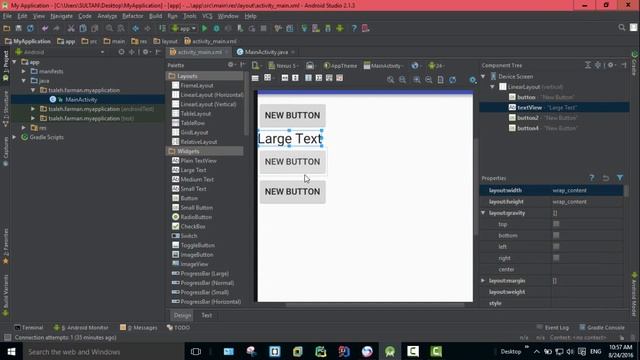Click the Save All toolbar icon
The width and height of the screenshot is (640, 360).
[x=18, y=28]
